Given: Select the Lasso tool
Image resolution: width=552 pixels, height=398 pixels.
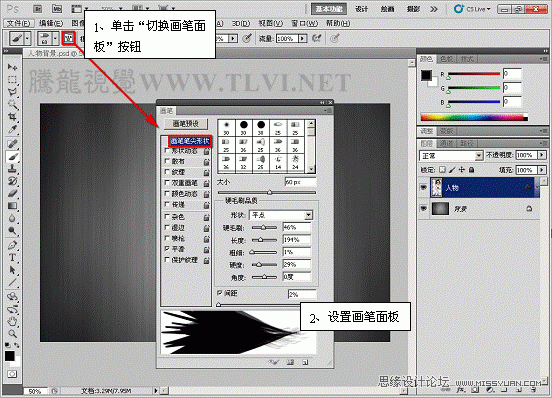Looking at the screenshot, I should pyautogui.click(x=12, y=92).
